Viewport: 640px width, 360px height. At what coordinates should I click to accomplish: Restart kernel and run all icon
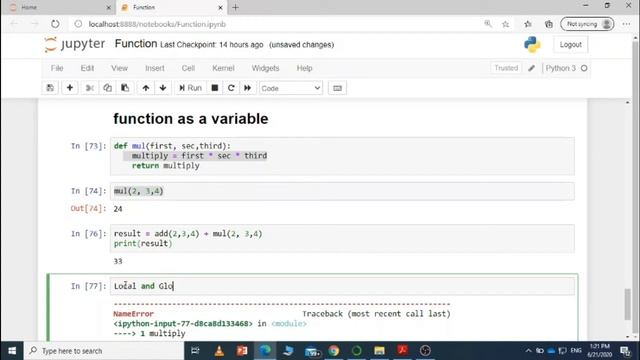247,88
